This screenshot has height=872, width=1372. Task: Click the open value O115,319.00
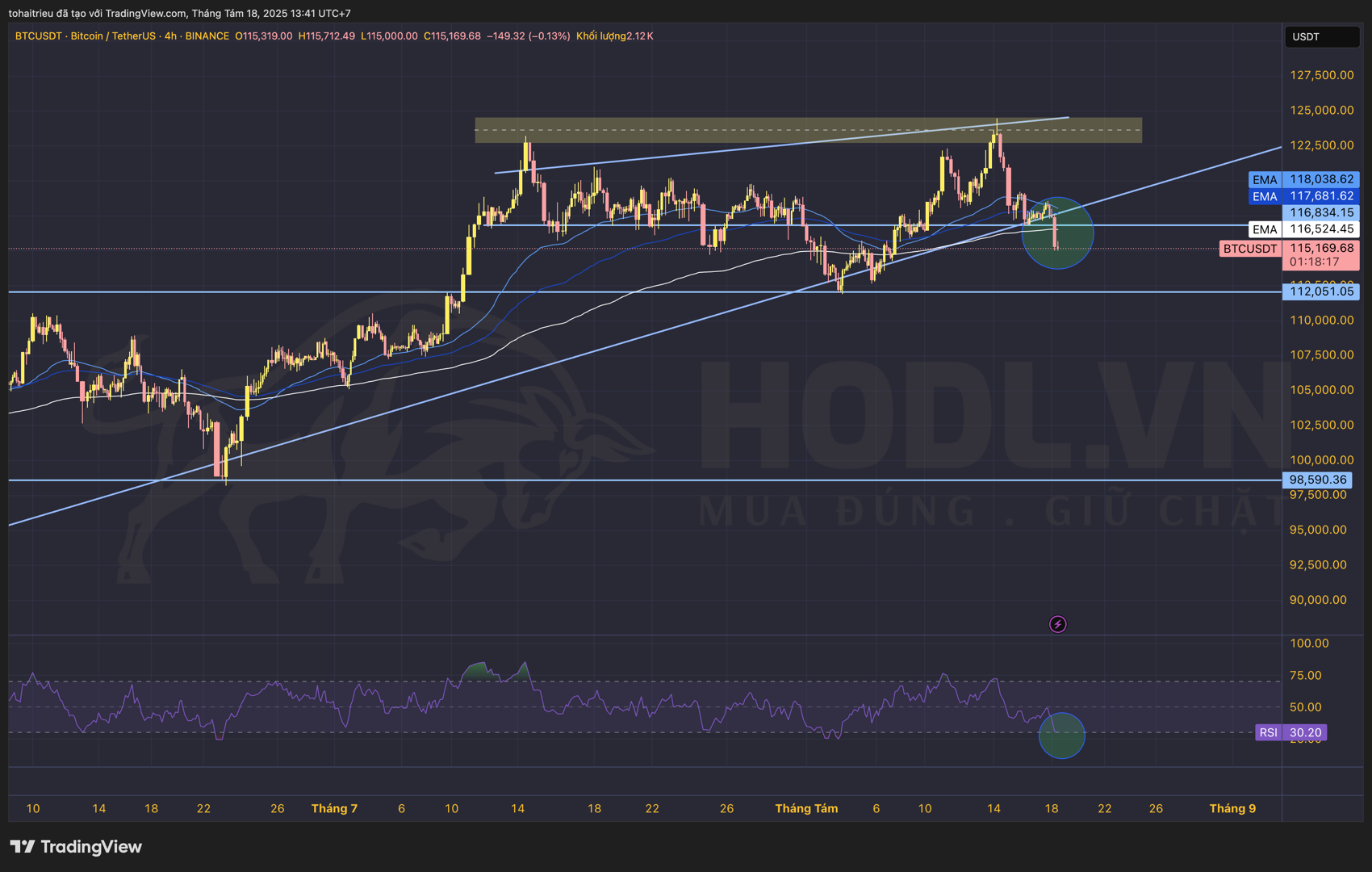[x=264, y=36]
